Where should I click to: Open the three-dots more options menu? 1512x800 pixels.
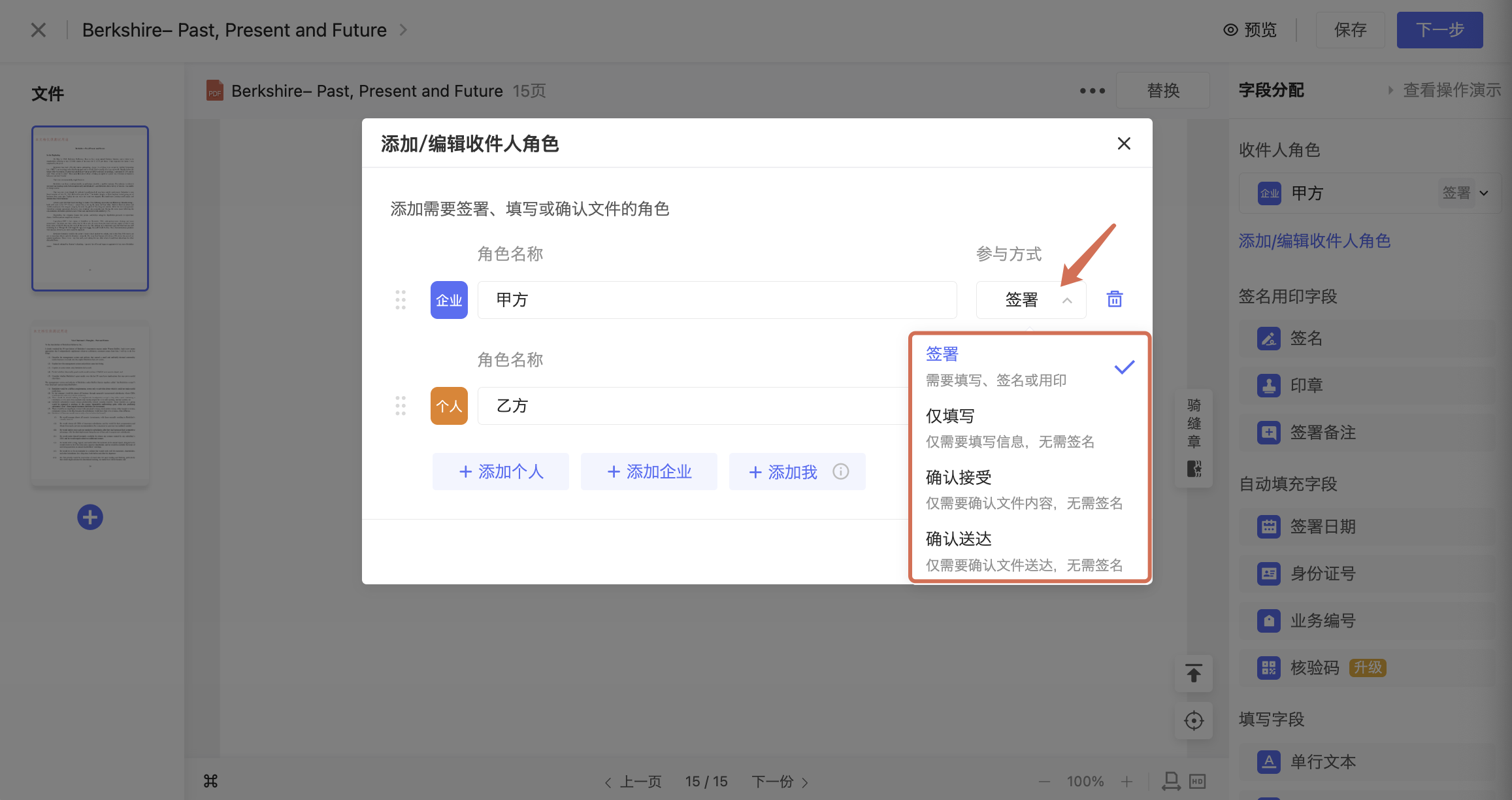pos(1092,91)
